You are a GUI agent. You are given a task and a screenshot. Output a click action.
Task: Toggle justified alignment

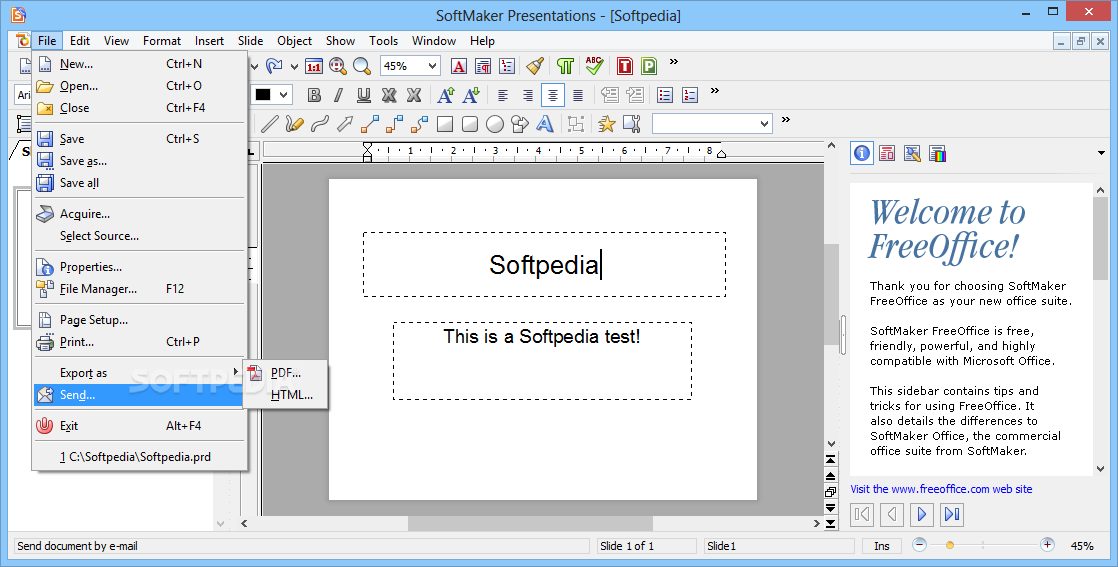tap(578, 95)
